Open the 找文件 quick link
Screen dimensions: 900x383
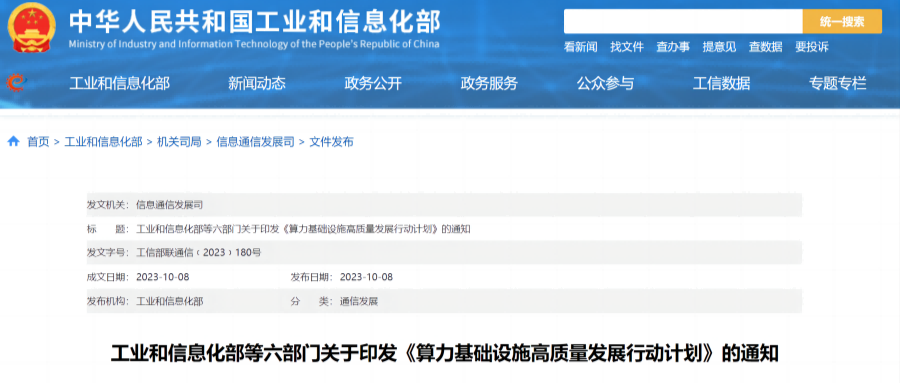click(x=627, y=48)
